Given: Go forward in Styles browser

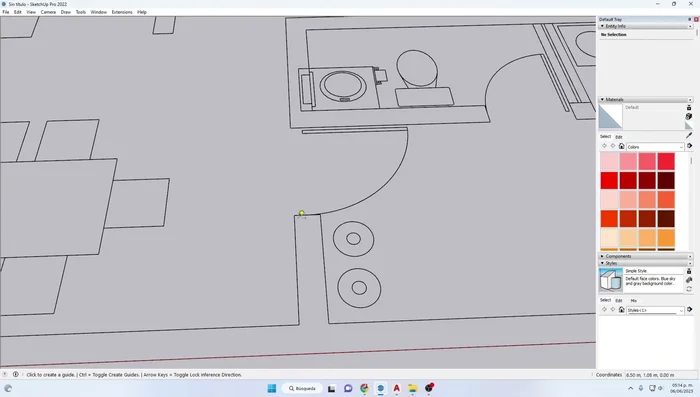Looking at the screenshot, I should pos(612,309).
